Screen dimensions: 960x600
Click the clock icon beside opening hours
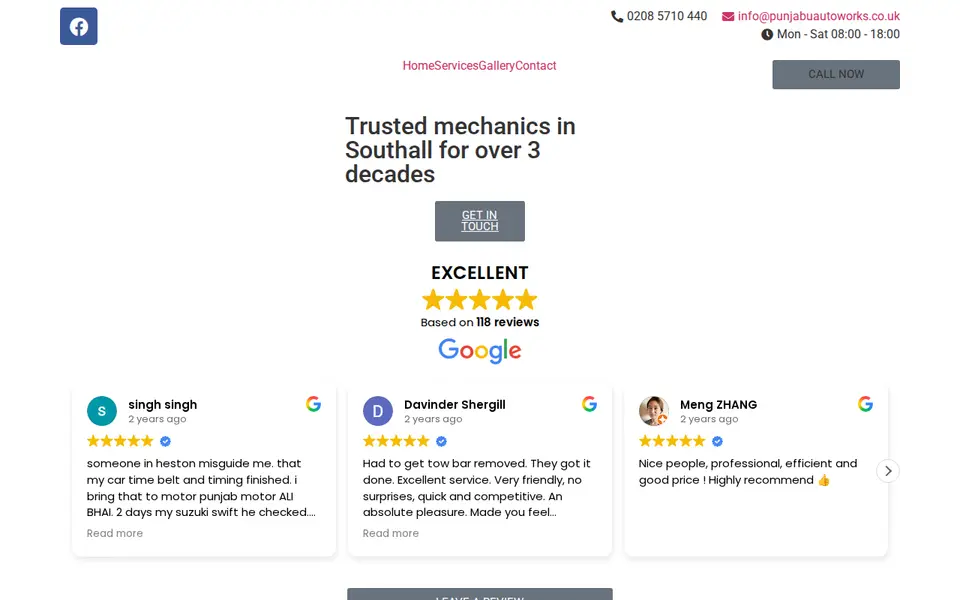[767, 34]
